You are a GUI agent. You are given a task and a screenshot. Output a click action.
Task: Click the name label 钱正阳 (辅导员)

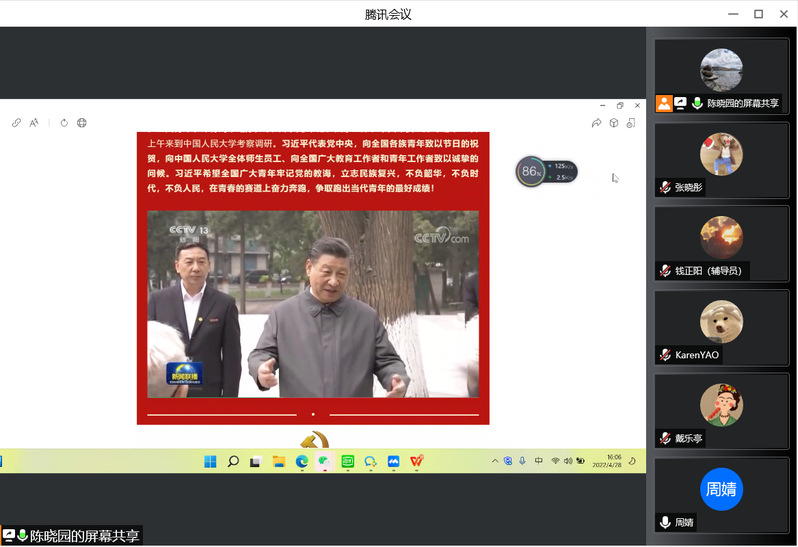(708, 271)
